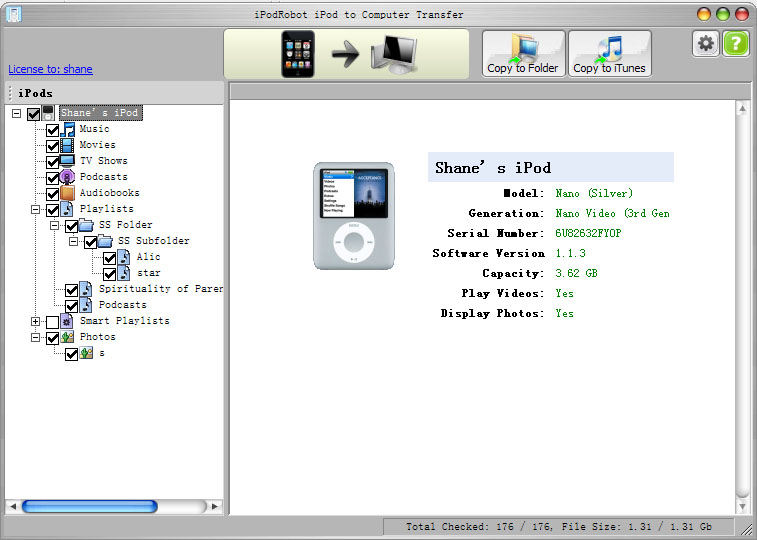757x540 pixels.
Task: Click the Alic playlist icon
Action: (124, 257)
